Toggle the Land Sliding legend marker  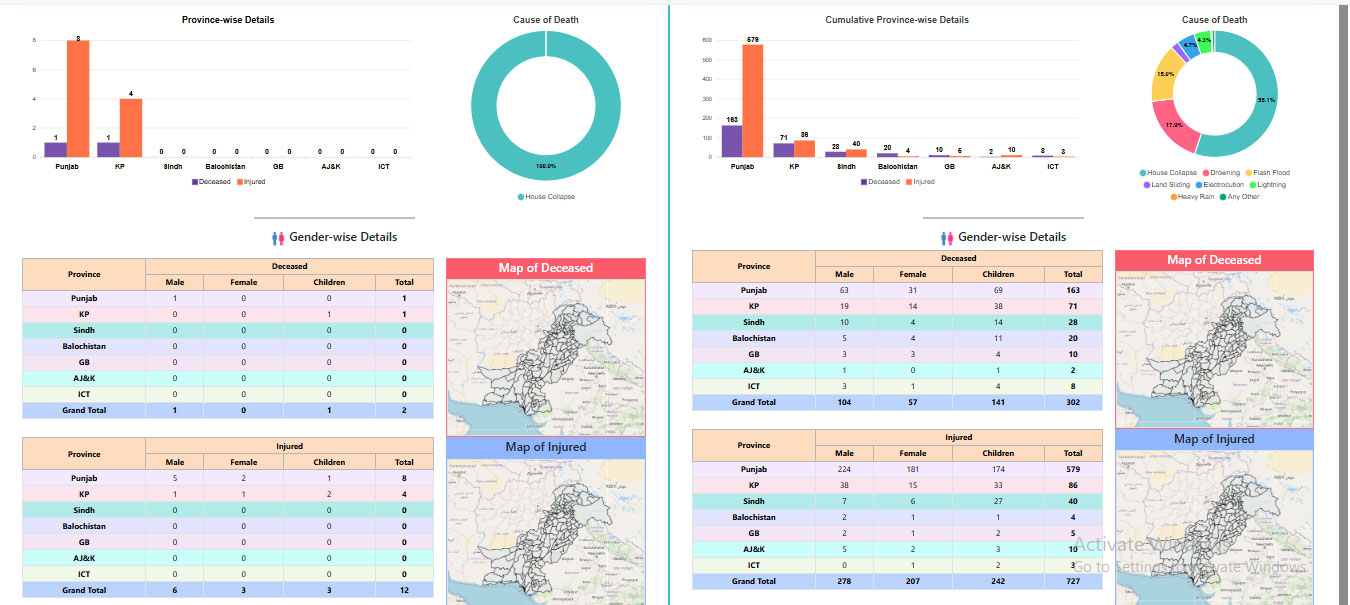[x=1146, y=185]
